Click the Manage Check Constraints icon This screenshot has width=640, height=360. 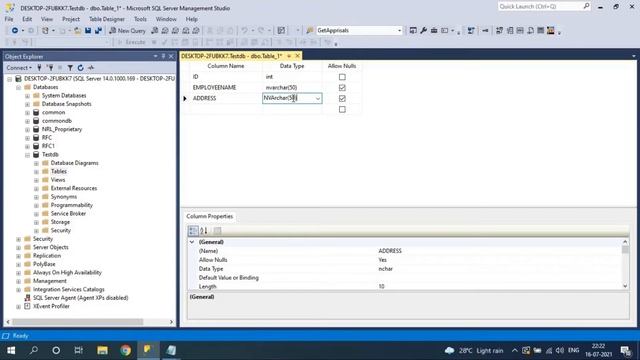(540, 31)
